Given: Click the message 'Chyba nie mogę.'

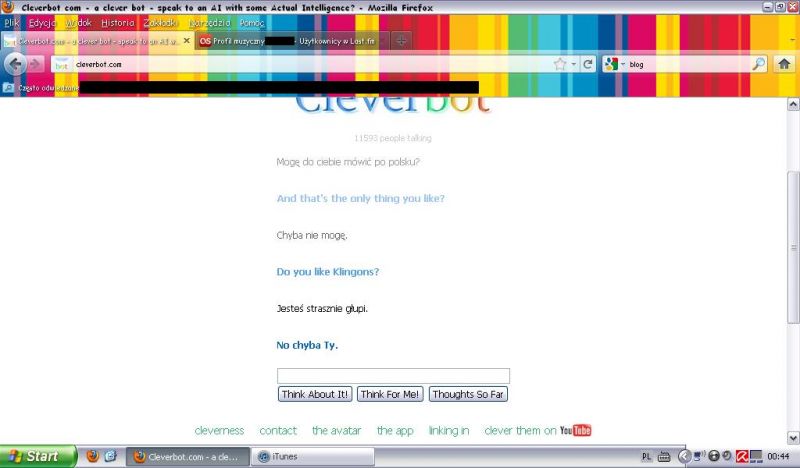Looking at the screenshot, I should click(312, 235).
